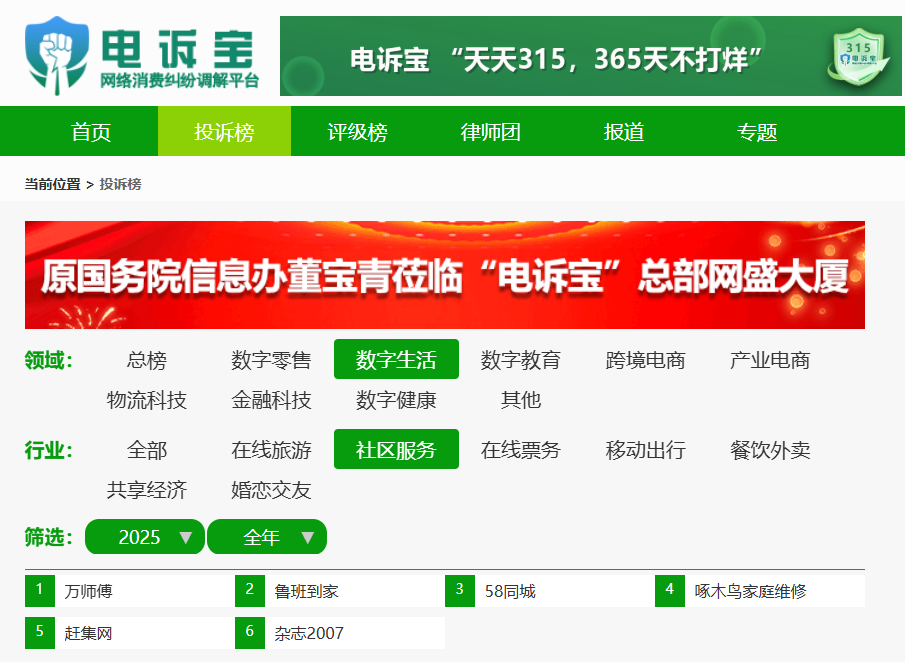Expand the 2025 year dropdown
This screenshot has width=905, height=662.
click(145, 537)
